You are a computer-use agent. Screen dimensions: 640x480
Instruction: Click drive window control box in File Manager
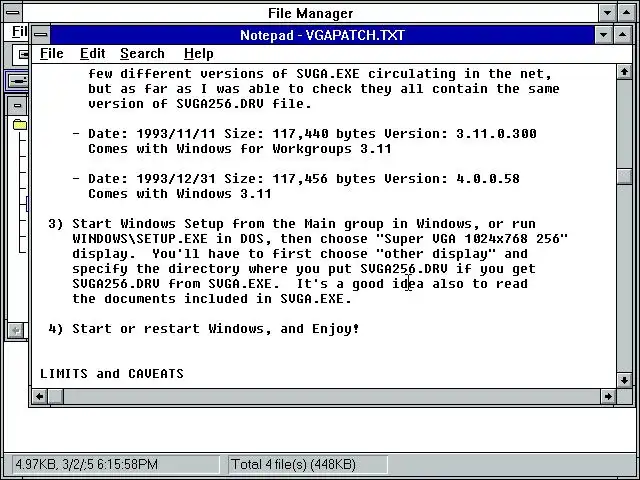tap(17, 106)
